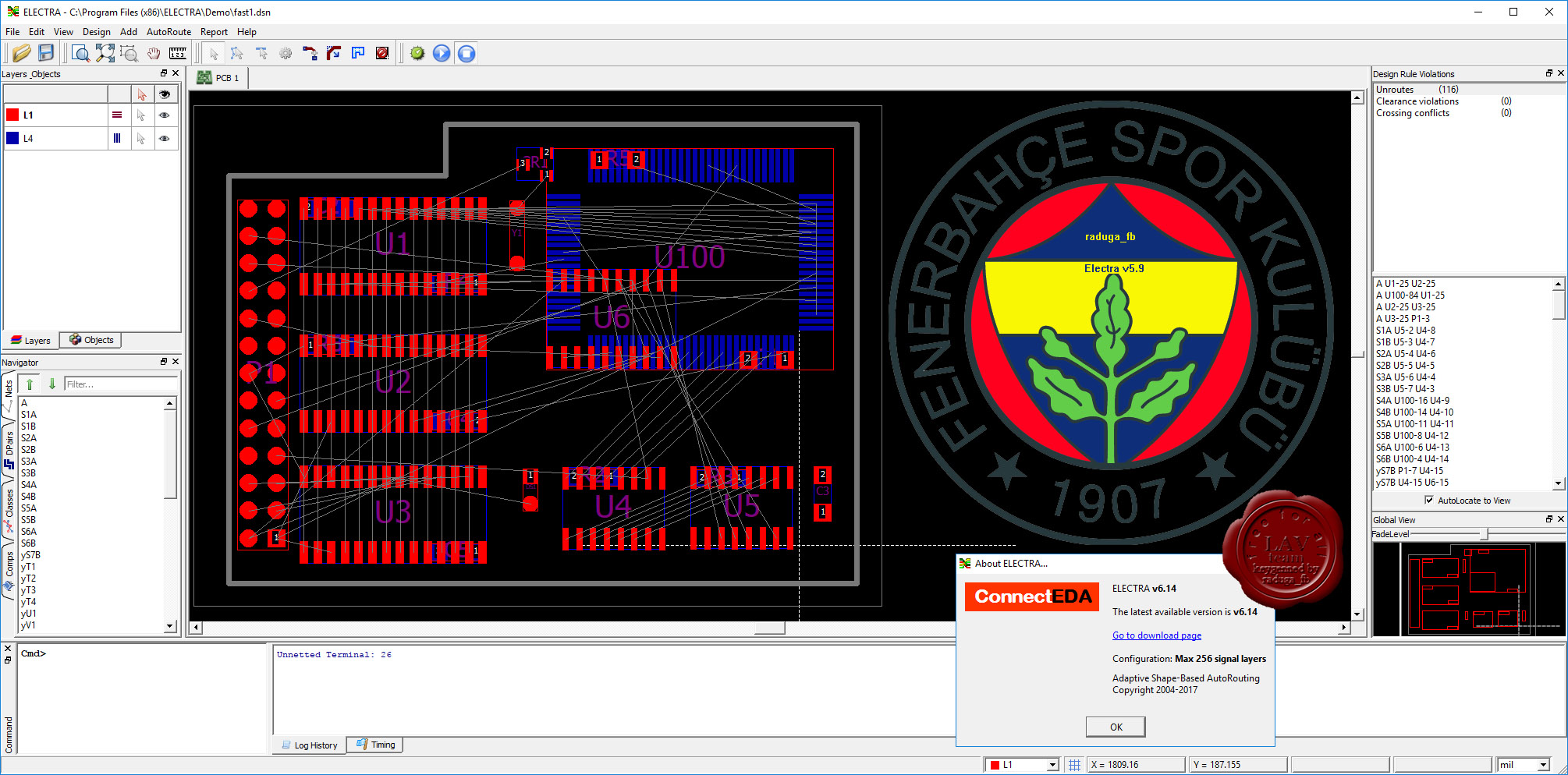Image resolution: width=1568 pixels, height=775 pixels.
Task: Stop autorouting with the blue stop button
Action: (x=466, y=53)
